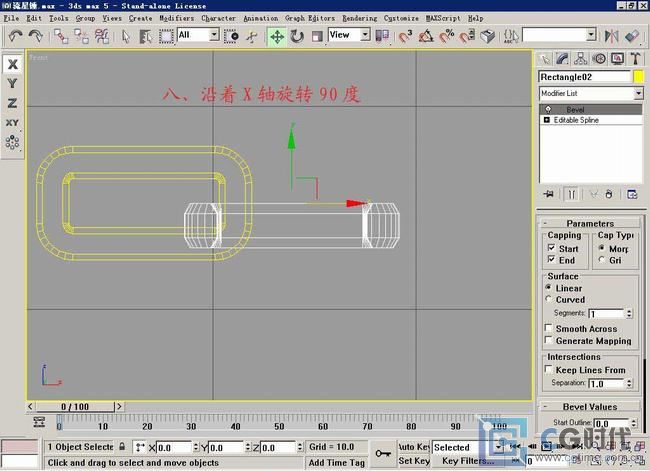Open the Display command panel tab
650x471 pixels.
click(617, 59)
